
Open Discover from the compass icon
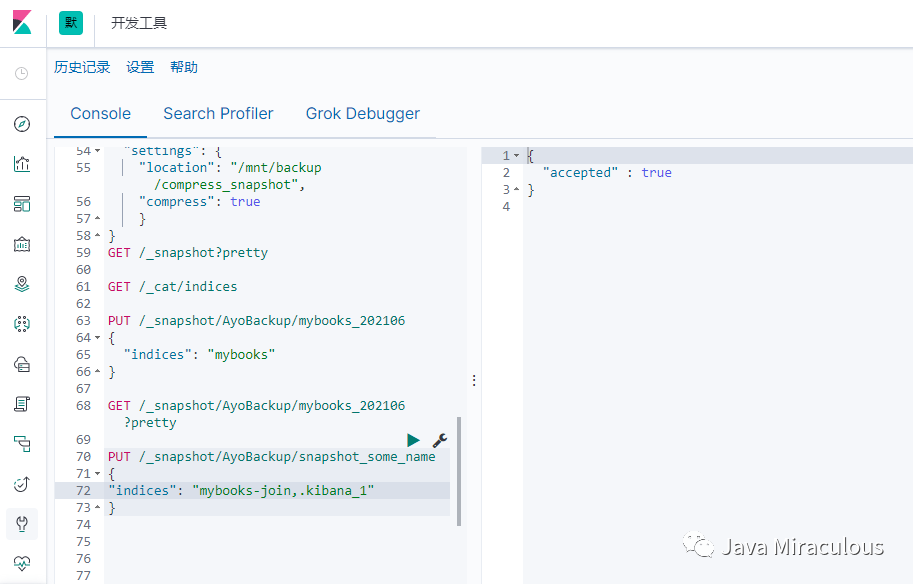pos(22,124)
